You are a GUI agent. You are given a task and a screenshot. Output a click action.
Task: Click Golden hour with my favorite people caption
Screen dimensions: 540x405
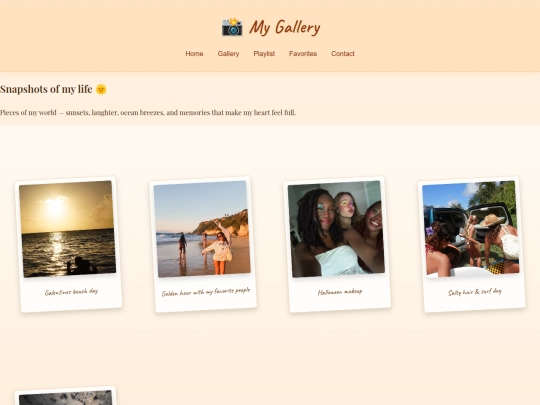[206, 292]
